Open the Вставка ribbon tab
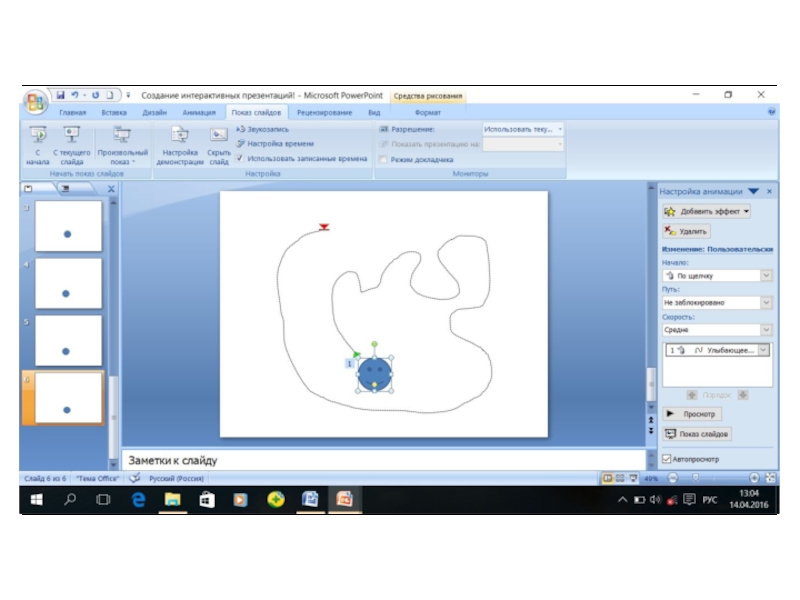 [113, 113]
